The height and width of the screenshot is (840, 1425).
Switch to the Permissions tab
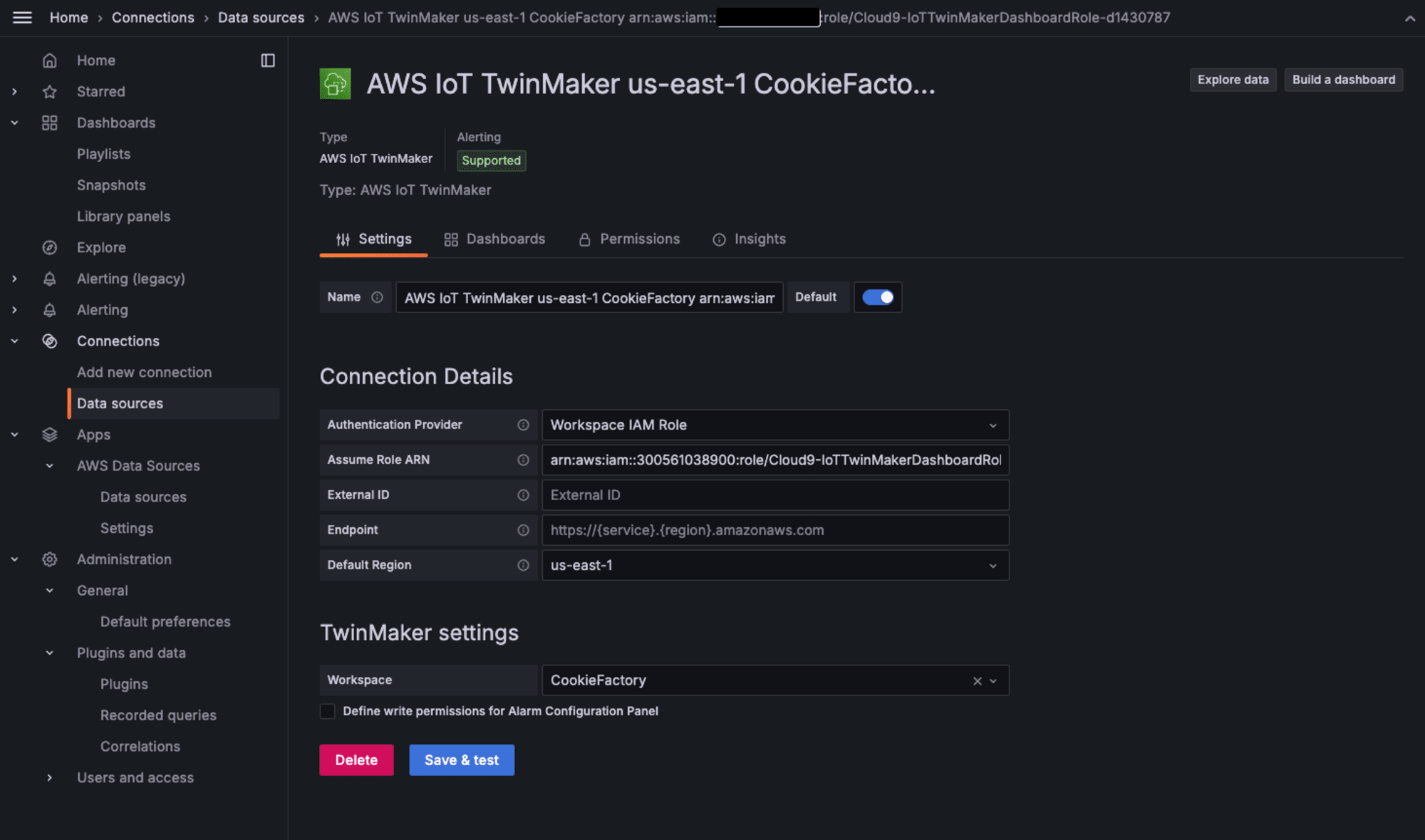pos(629,239)
